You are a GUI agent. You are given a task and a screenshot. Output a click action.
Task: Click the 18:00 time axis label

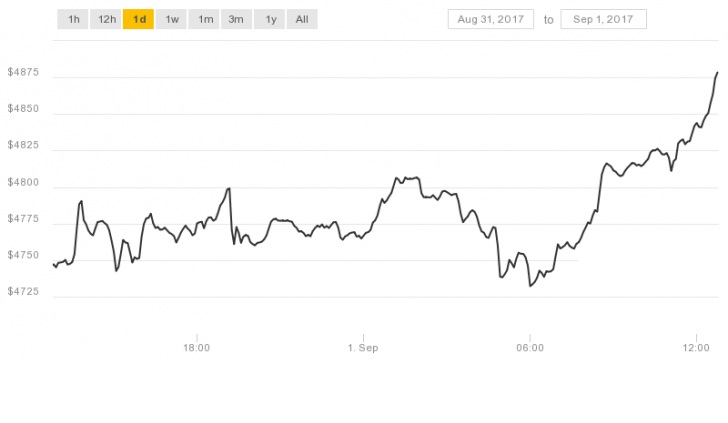tap(196, 348)
